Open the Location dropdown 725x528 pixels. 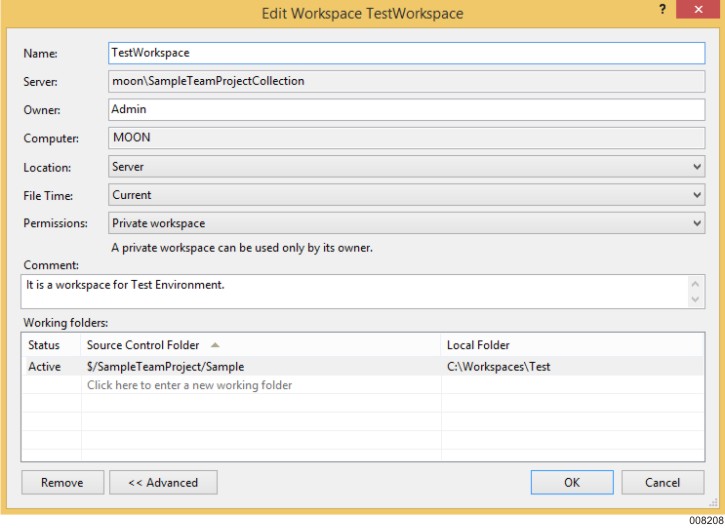tap(407, 166)
